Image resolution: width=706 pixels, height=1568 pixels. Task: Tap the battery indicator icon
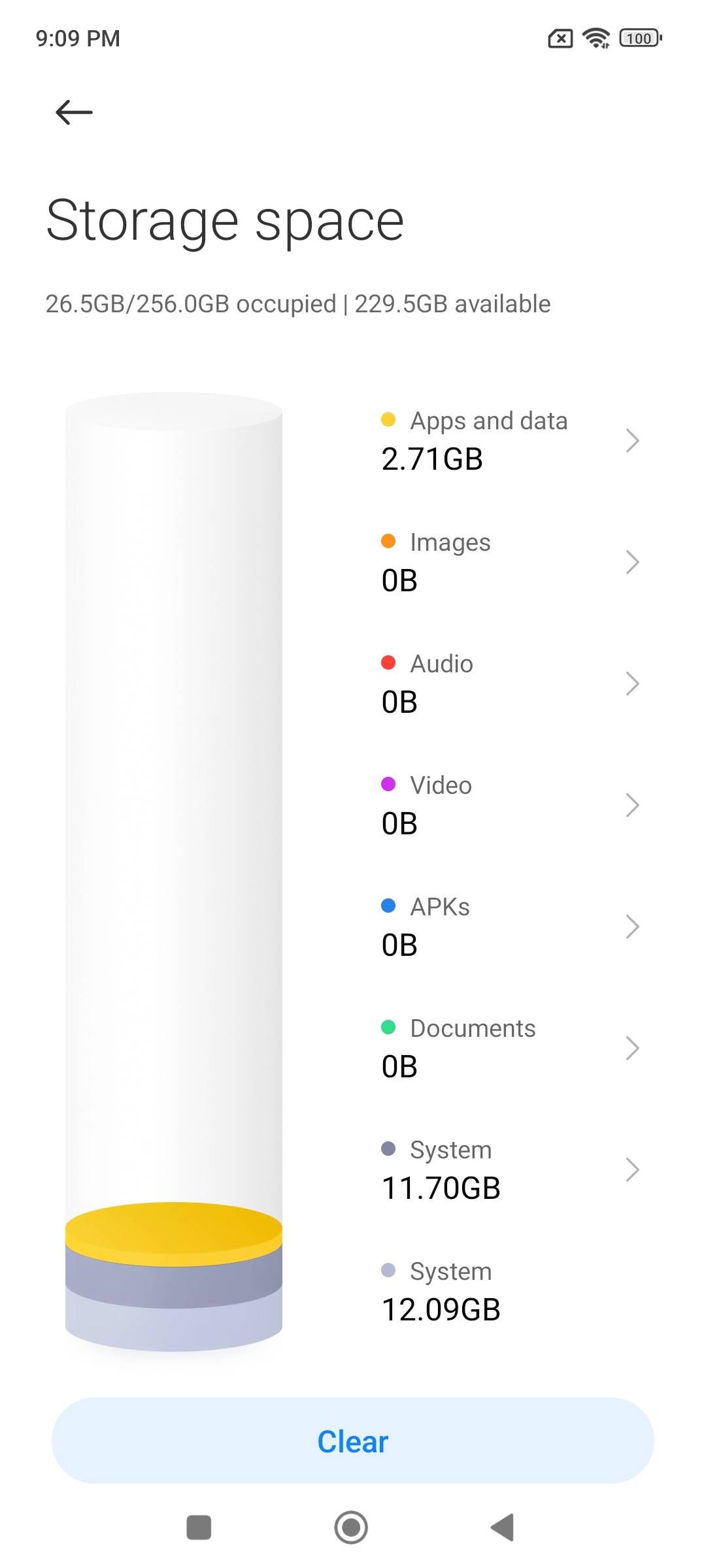point(641,39)
